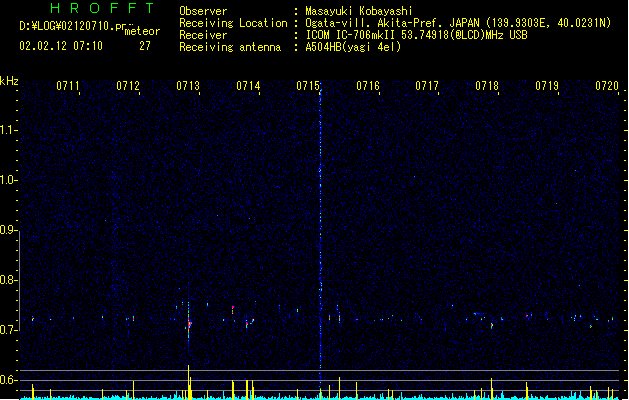Click the meteor label
The width and height of the screenshot is (629, 400).
point(142,31)
